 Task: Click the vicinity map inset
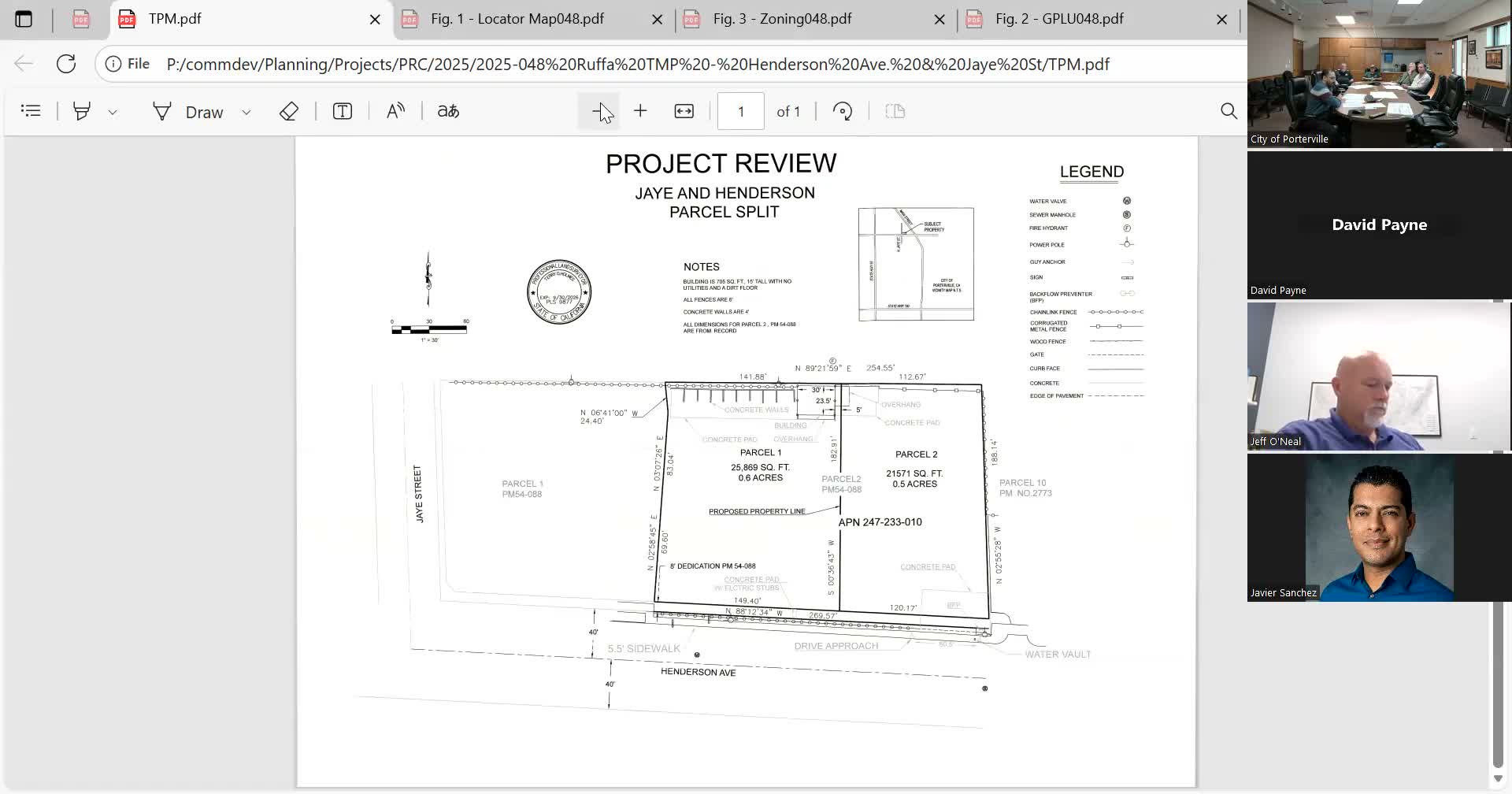tap(916, 264)
